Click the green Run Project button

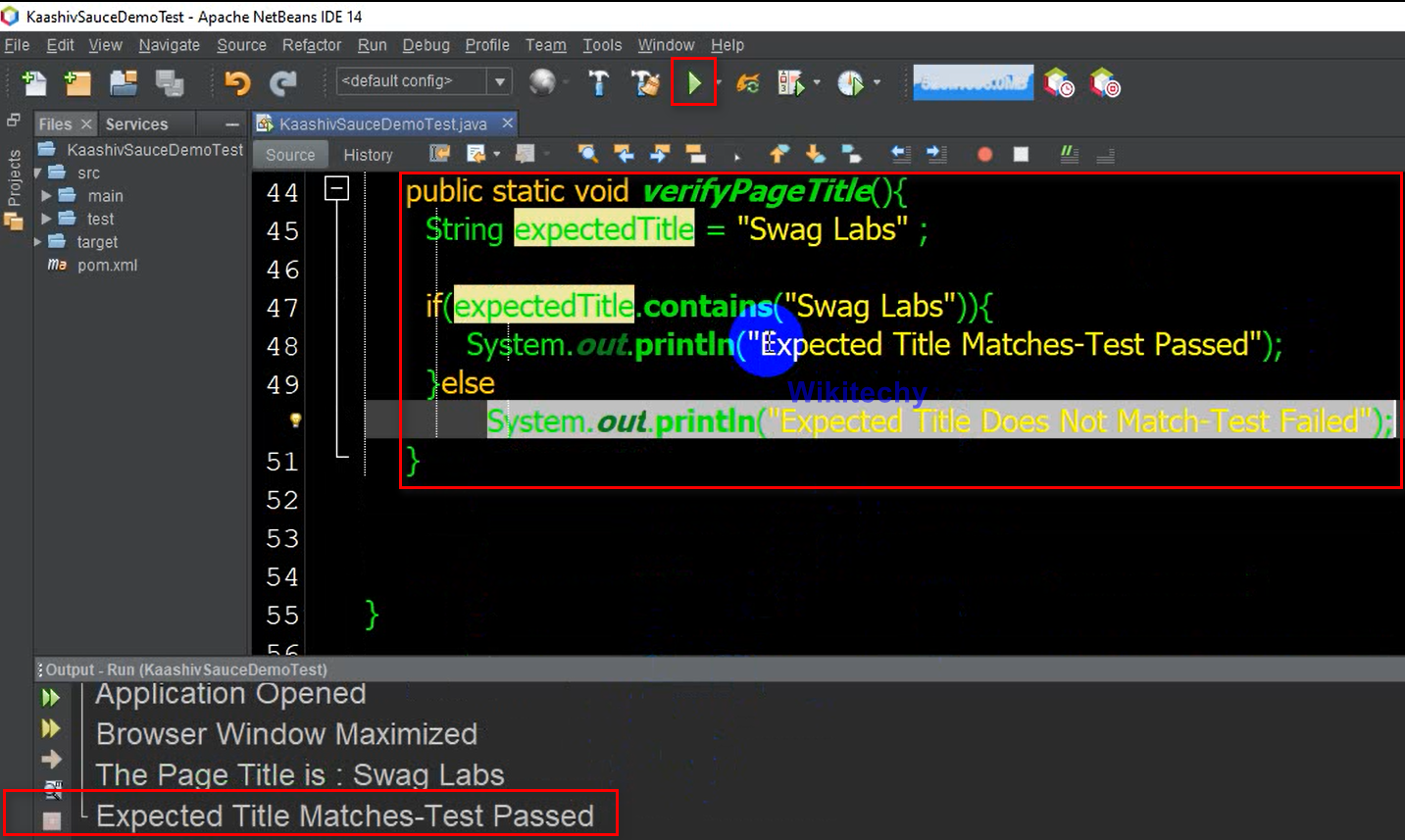click(694, 83)
